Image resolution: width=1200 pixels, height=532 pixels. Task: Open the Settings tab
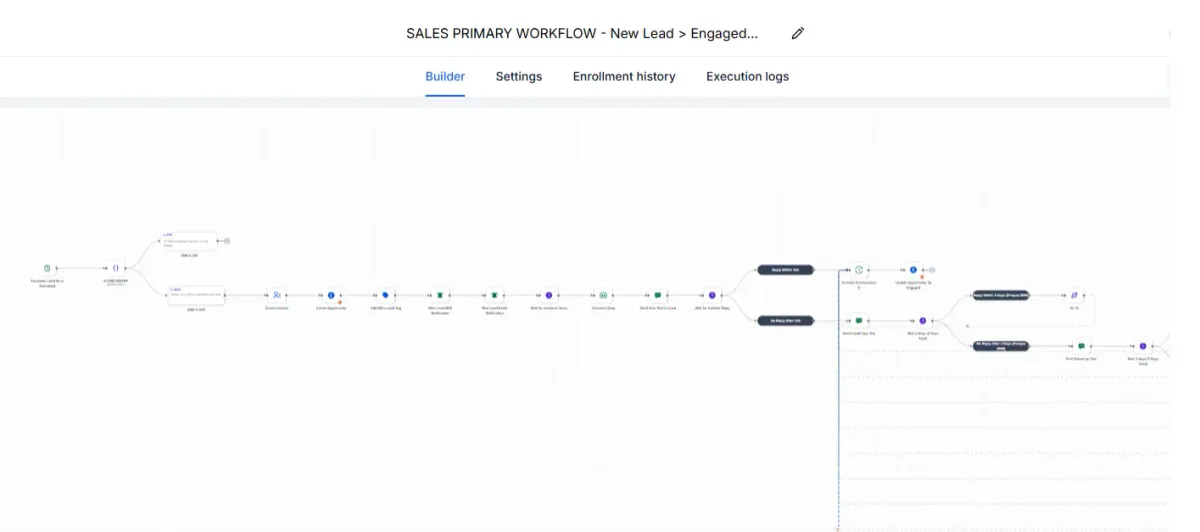(519, 76)
